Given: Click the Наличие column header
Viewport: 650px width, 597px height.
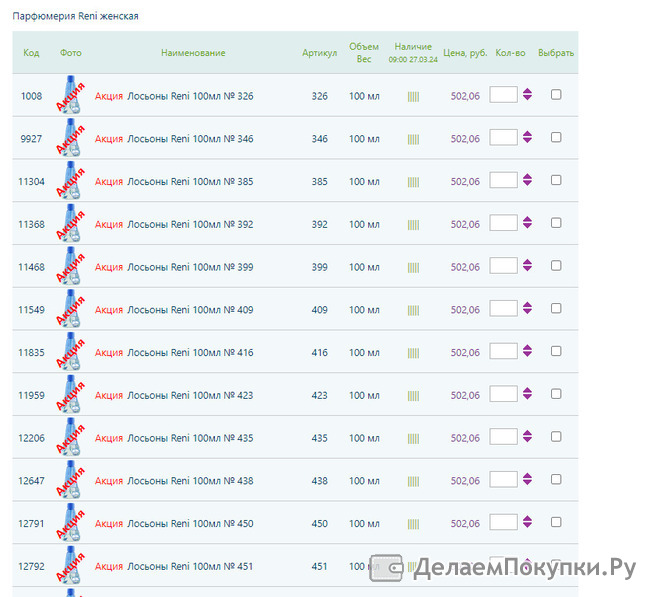Looking at the screenshot, I should click(413, 47).
